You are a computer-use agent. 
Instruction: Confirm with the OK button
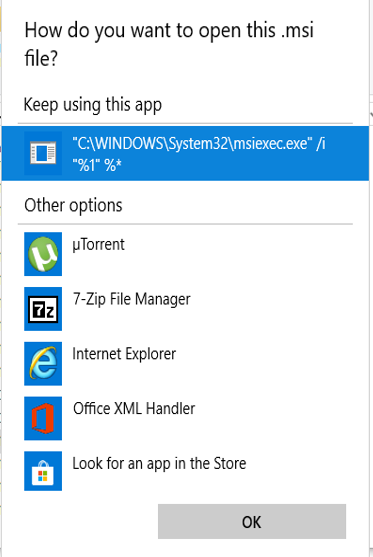point(252,521)
